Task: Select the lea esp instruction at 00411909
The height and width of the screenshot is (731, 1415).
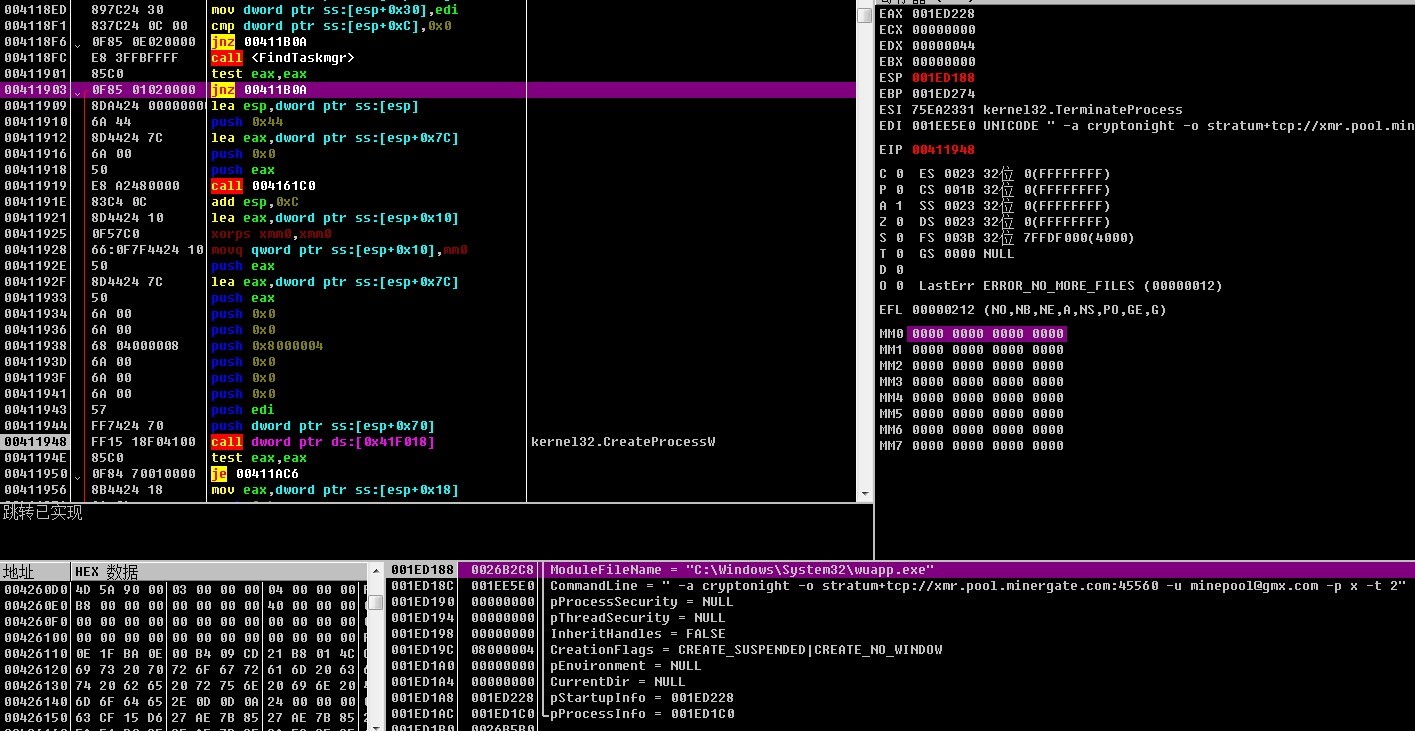Action: tap(315, 106)
